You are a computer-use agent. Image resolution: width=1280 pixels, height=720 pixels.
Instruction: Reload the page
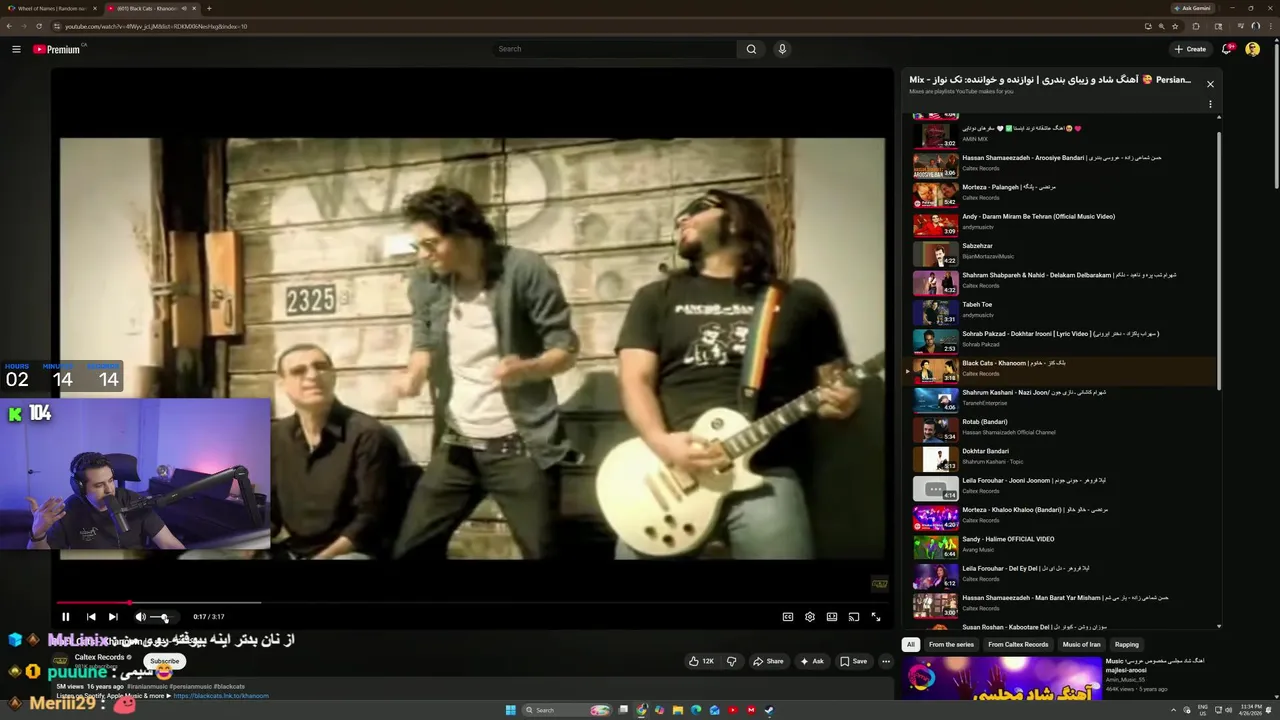39,26
